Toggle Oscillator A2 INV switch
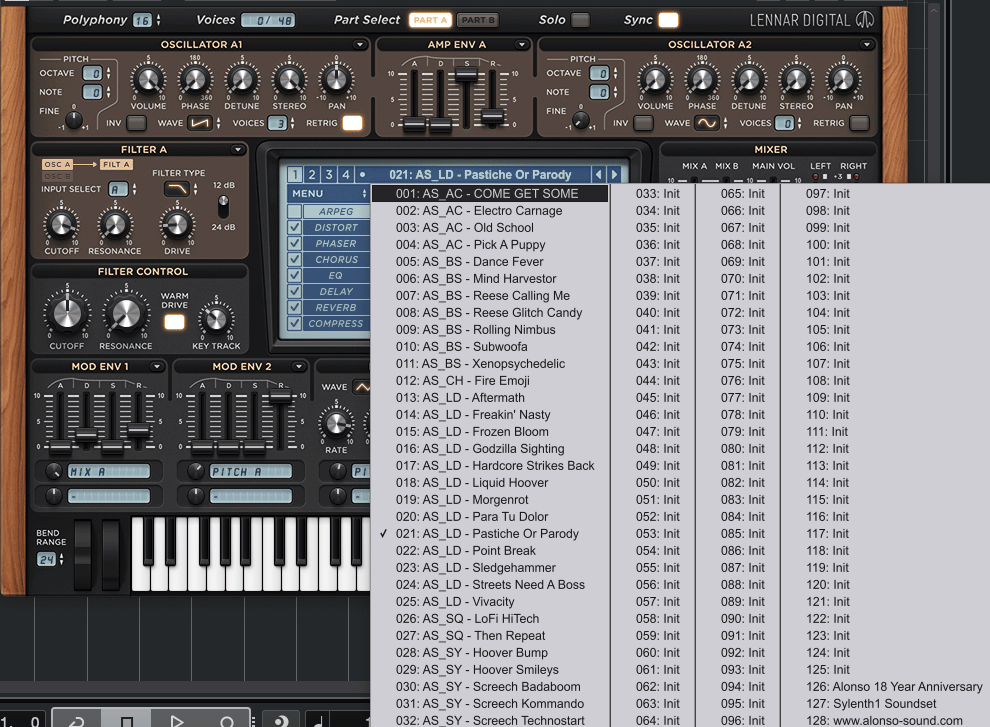 click(x=643, y=123)
